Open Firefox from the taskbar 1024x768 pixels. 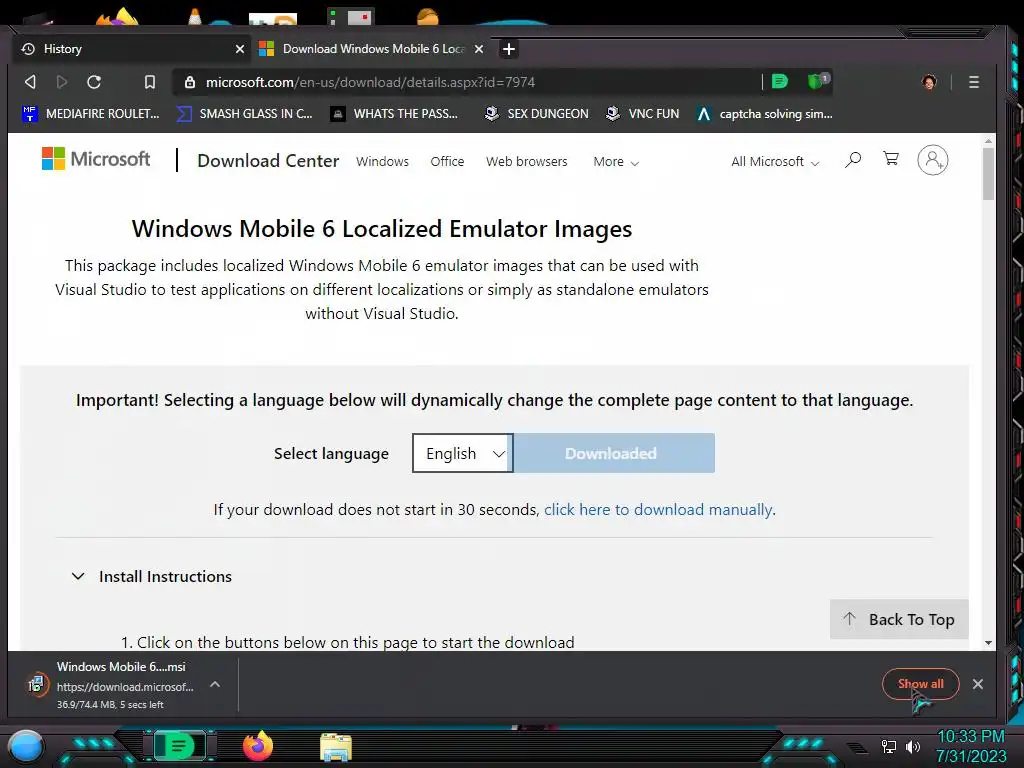point(258,746)
